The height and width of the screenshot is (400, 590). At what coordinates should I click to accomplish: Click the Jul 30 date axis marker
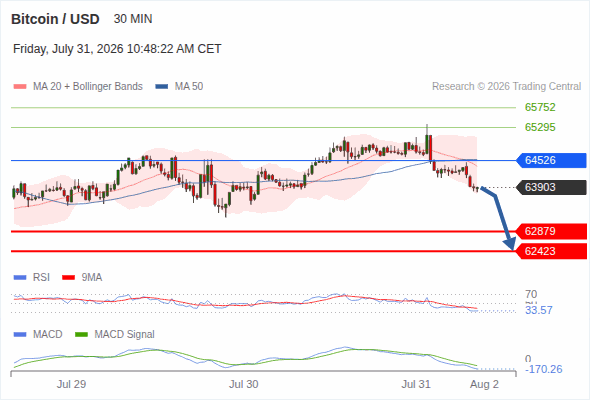[243, 384]
